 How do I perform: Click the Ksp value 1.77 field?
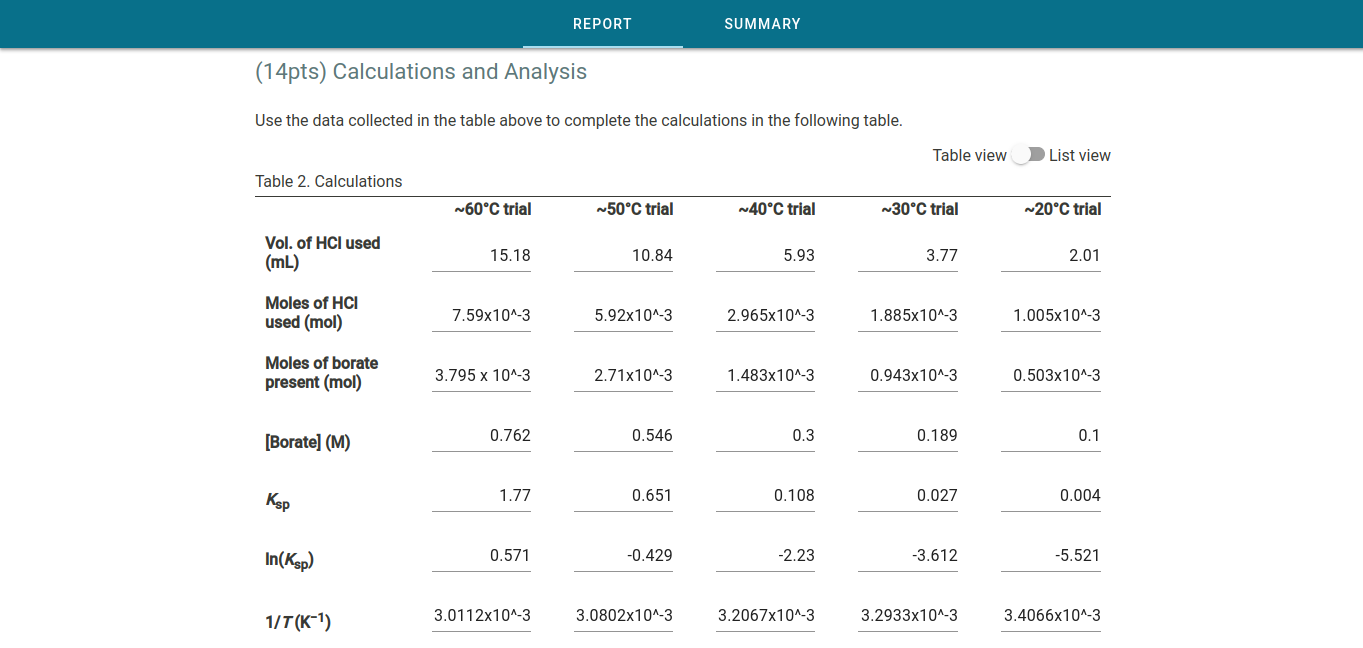(x=481, y=495)
